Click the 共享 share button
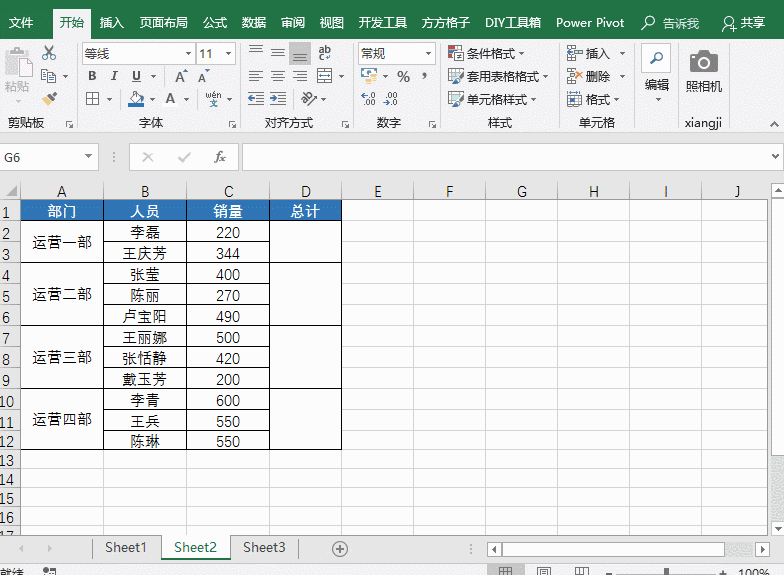The image size is (784, 575). coord(743,23)
